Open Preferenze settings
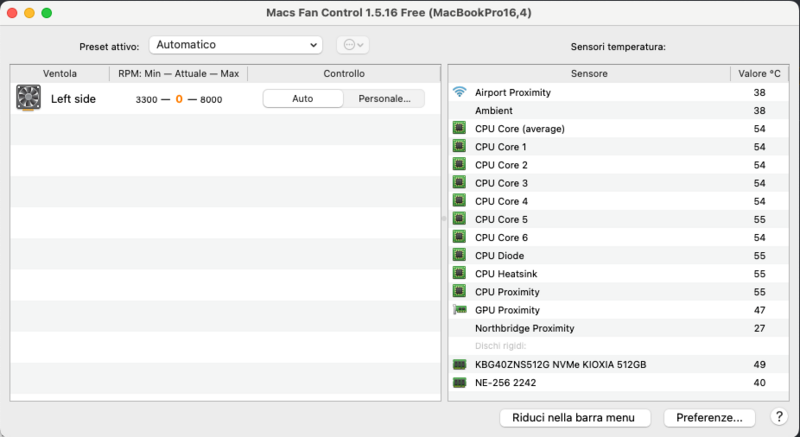The image size is (800, 437). [709, 417]
